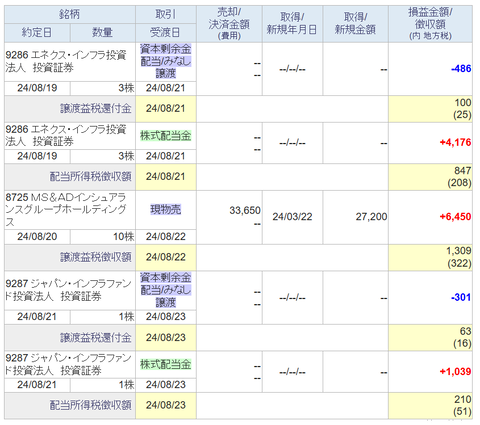The height and width of the screenshot is (425, 480).
Task: Click the 株式配当金 label for 9287
Action: coord(166,364)
